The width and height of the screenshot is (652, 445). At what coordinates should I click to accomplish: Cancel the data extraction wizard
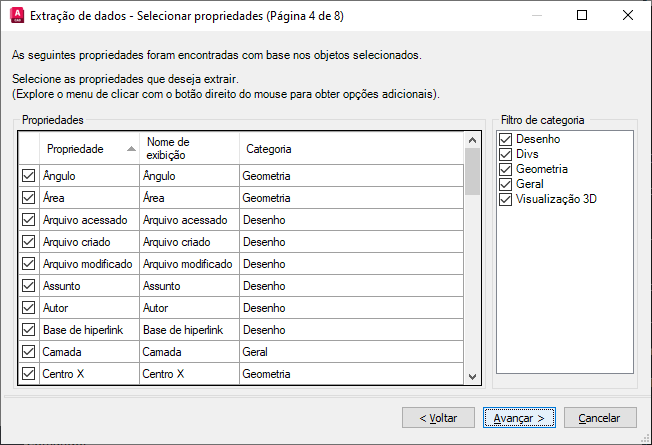600,418
